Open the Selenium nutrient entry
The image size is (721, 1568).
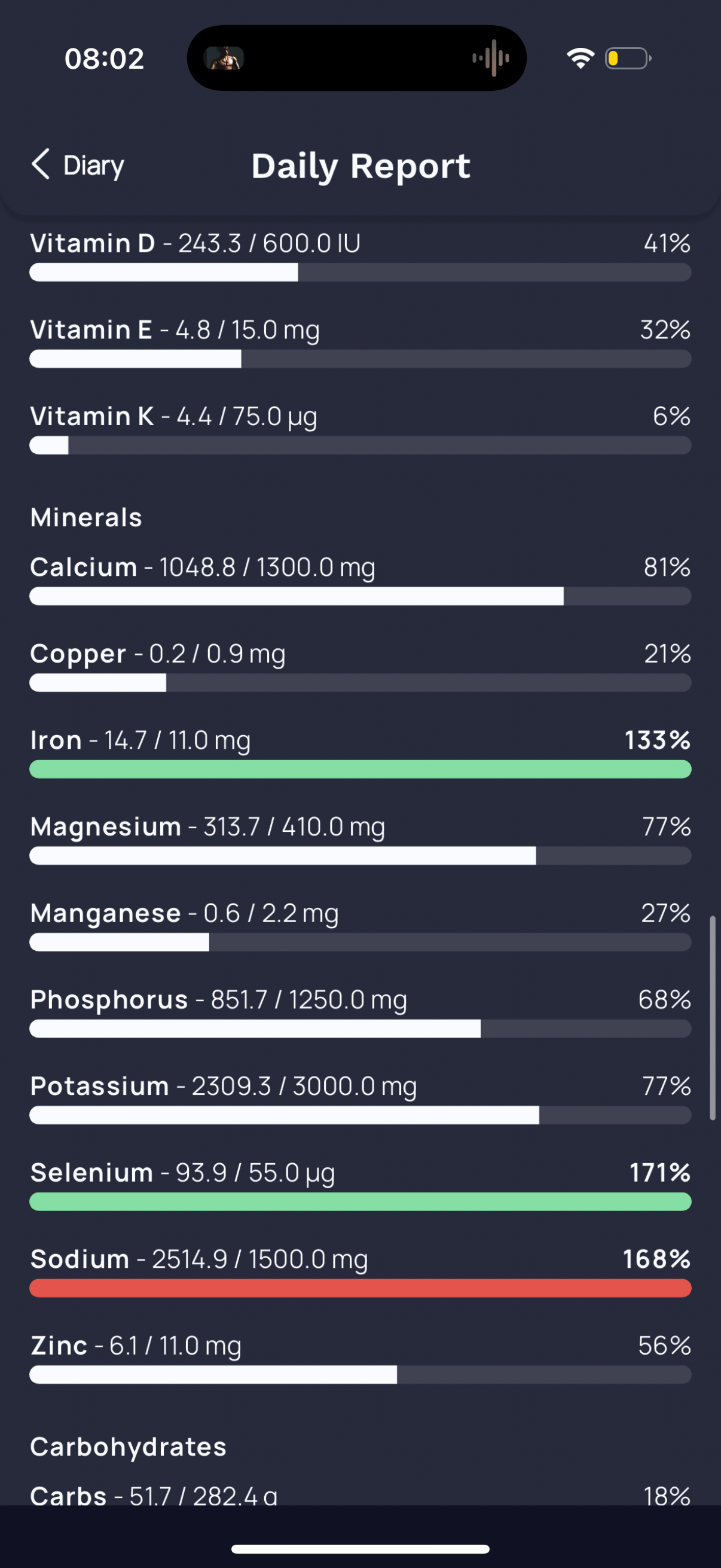coord(360,1185)
